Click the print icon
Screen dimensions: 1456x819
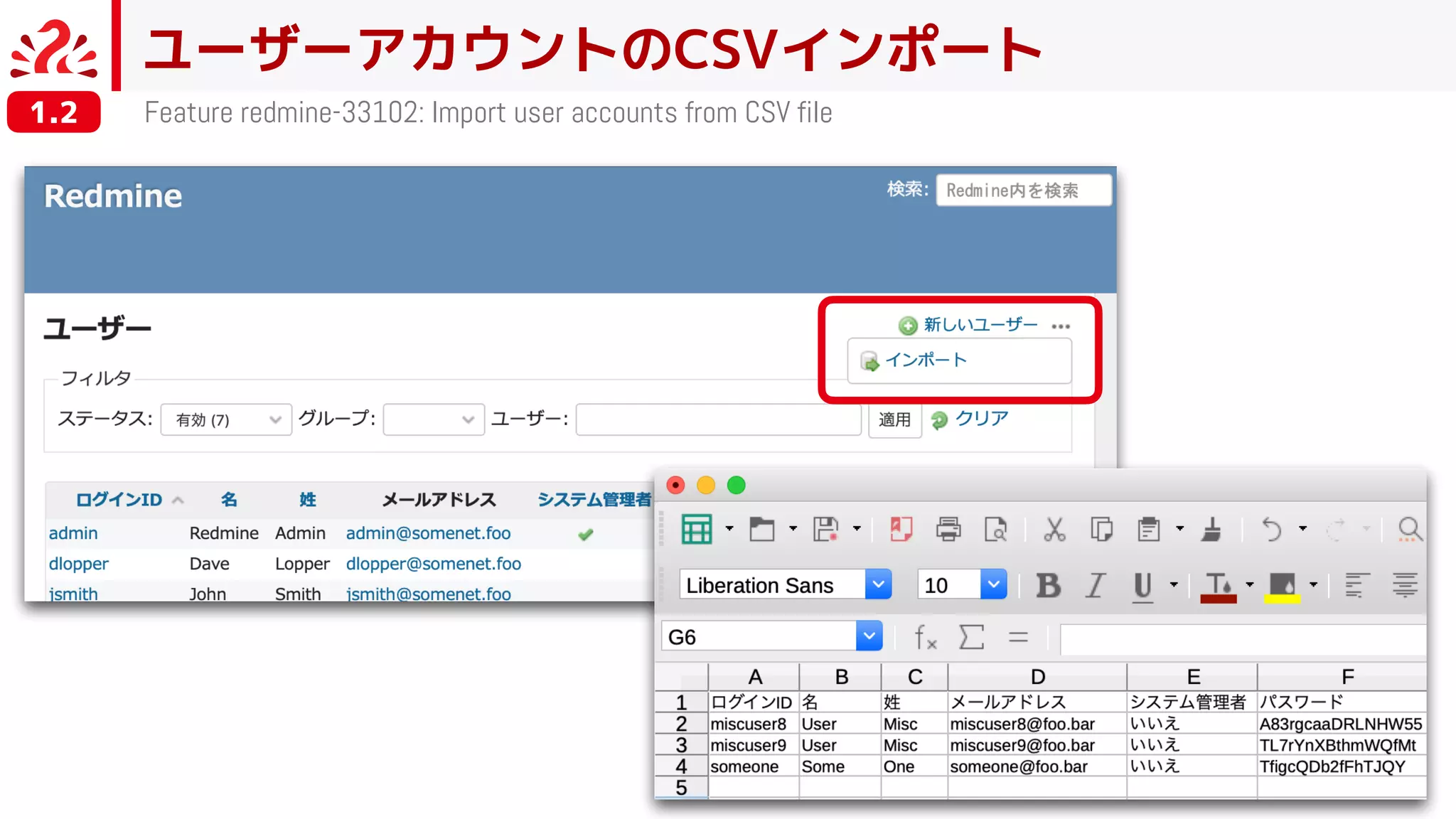point(948,529)
